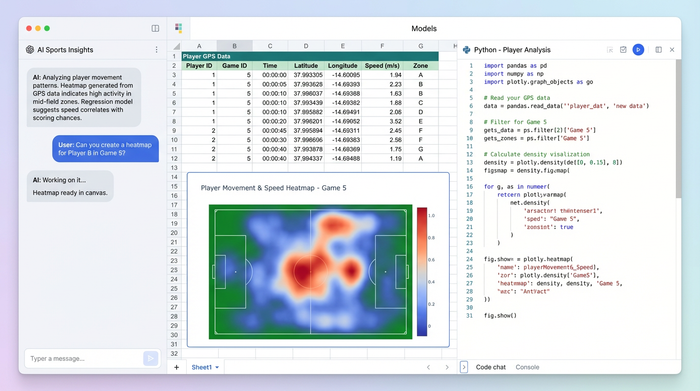Close the Python code panel

tap(672, 50)
